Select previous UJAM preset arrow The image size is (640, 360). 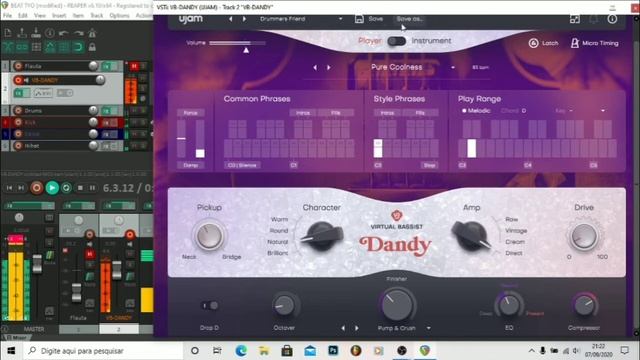(x=231, y=19)
